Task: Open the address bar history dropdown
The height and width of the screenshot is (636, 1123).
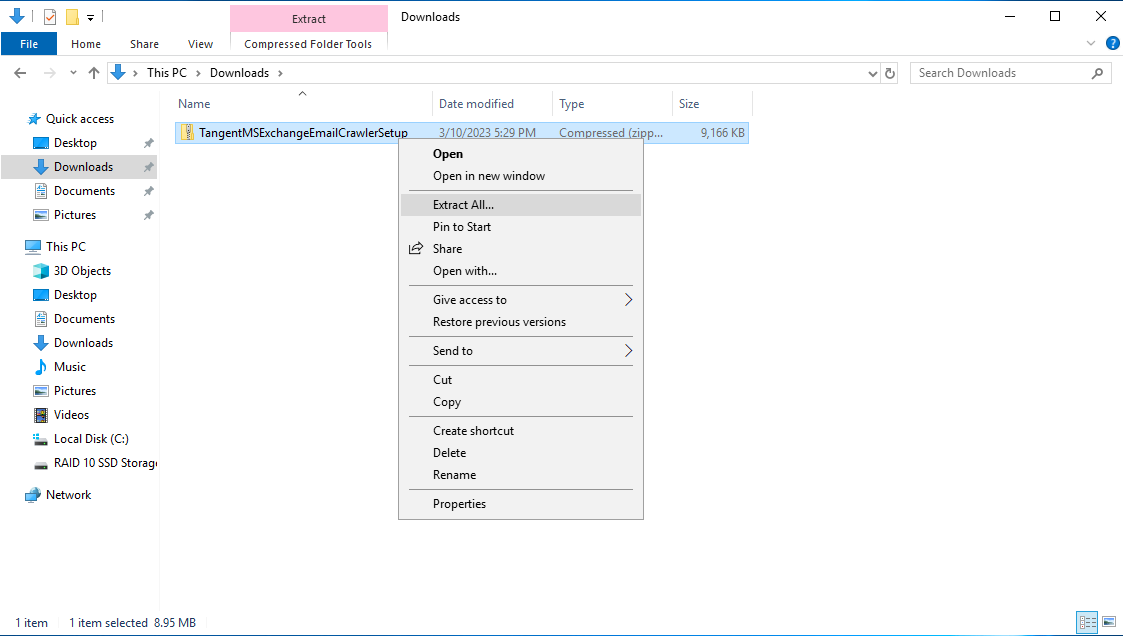Action: point(872,73)
